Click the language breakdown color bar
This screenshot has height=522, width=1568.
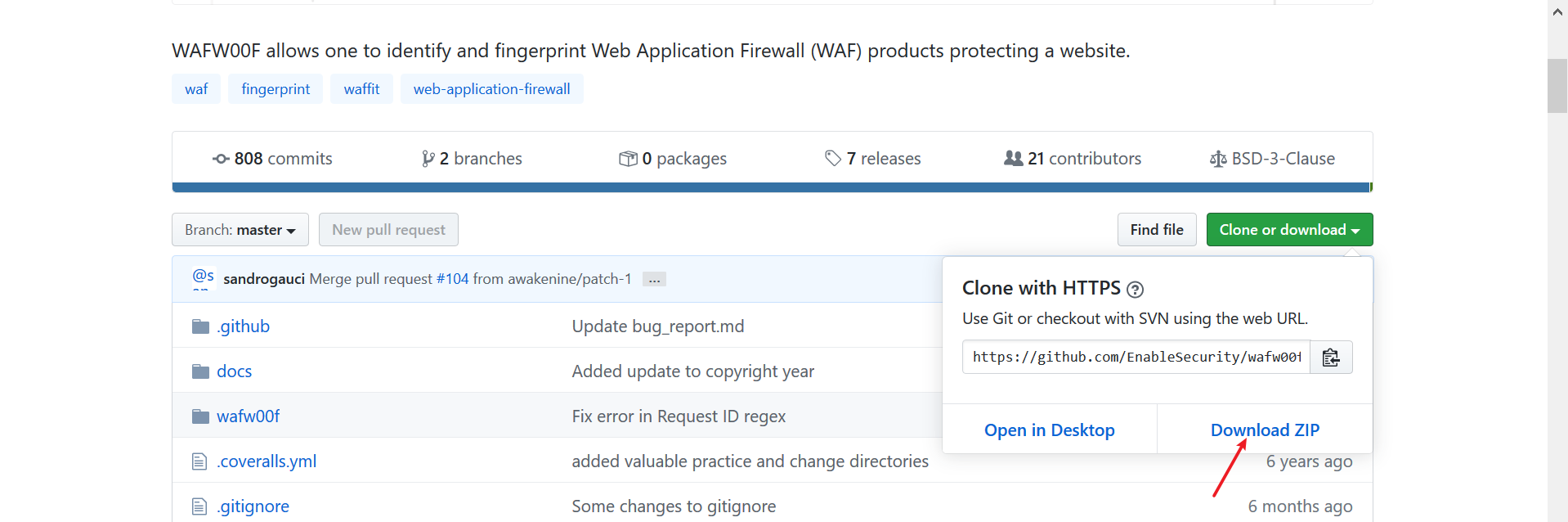772,187
